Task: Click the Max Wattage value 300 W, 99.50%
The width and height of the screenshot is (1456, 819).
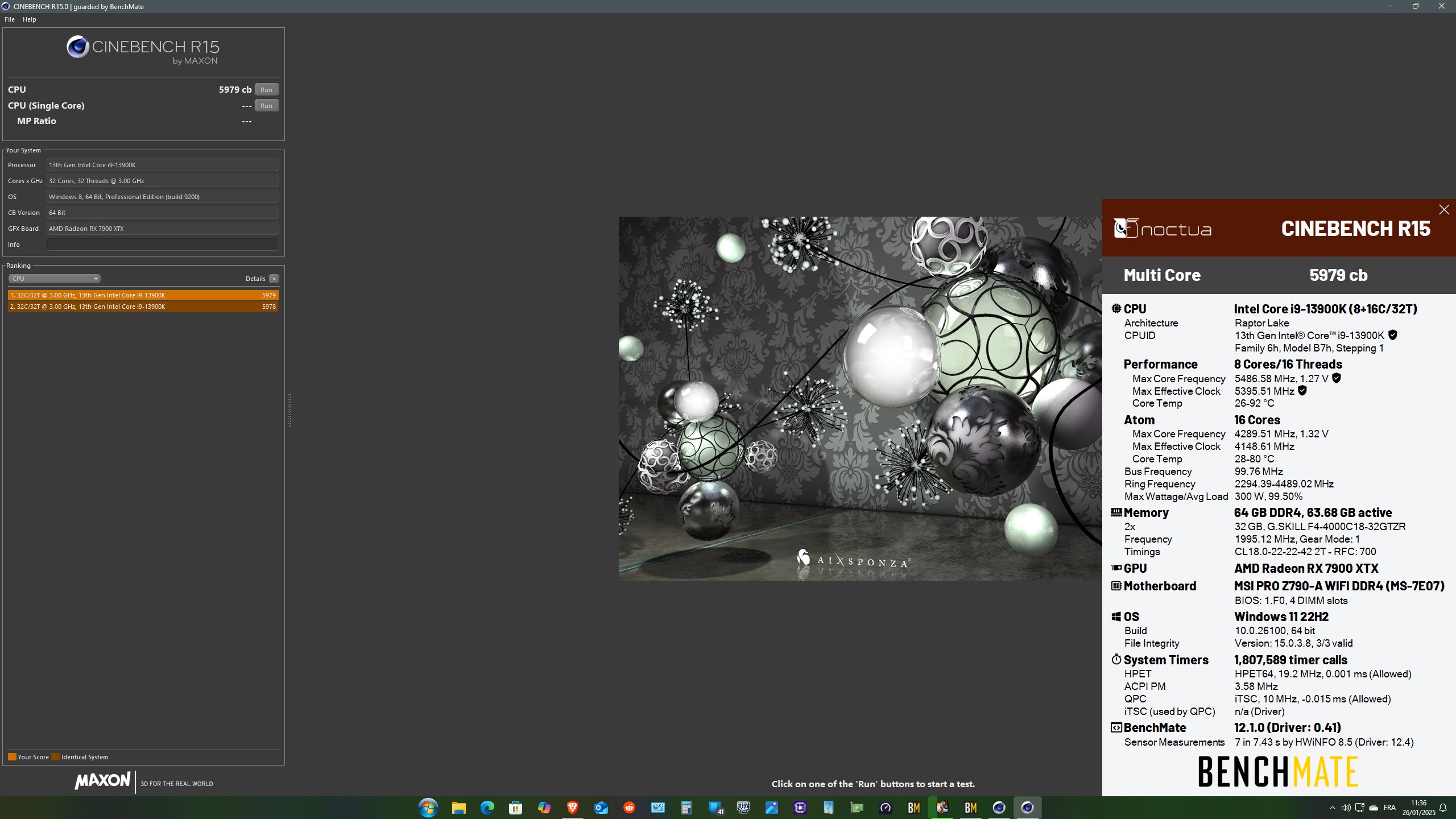Action: coord(1268,497)
